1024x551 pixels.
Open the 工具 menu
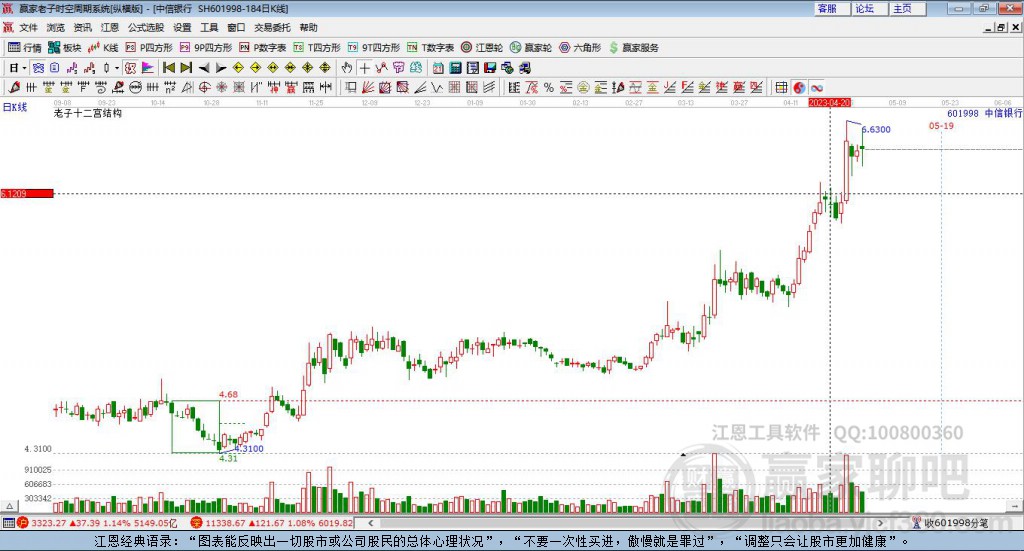(209, 27)
